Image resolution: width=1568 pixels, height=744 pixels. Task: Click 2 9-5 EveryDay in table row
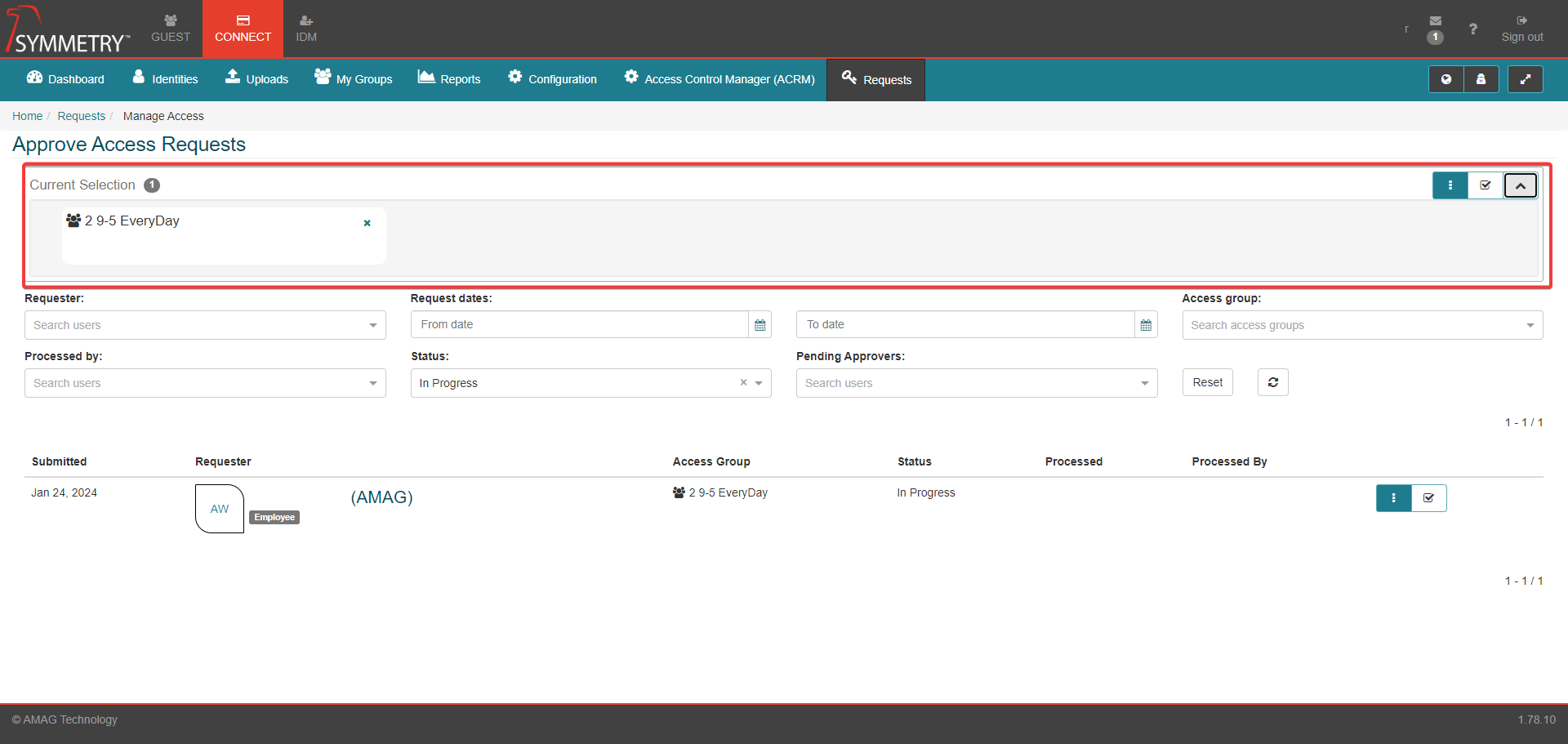tap(720, 492)
